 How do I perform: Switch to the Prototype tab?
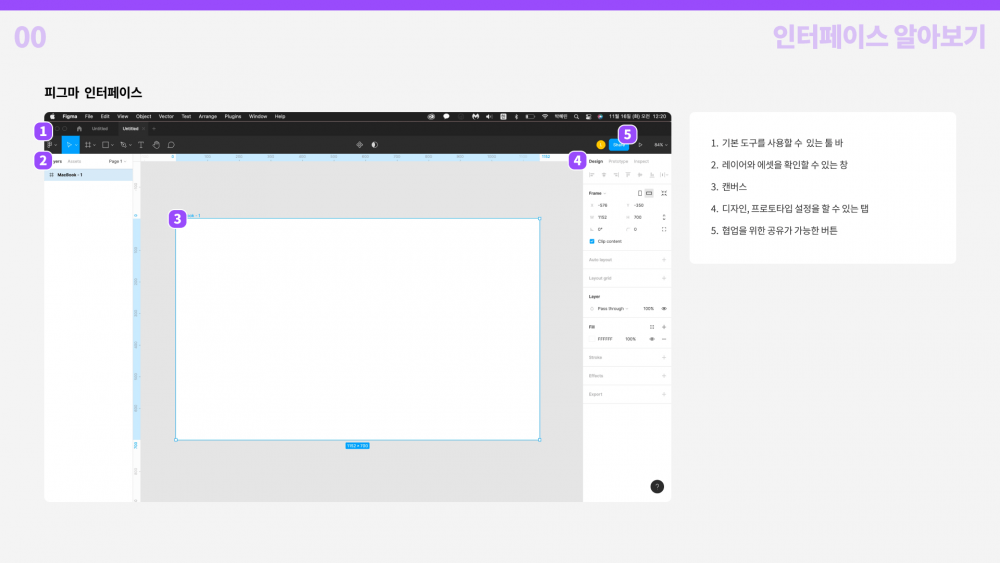[618, 161]
